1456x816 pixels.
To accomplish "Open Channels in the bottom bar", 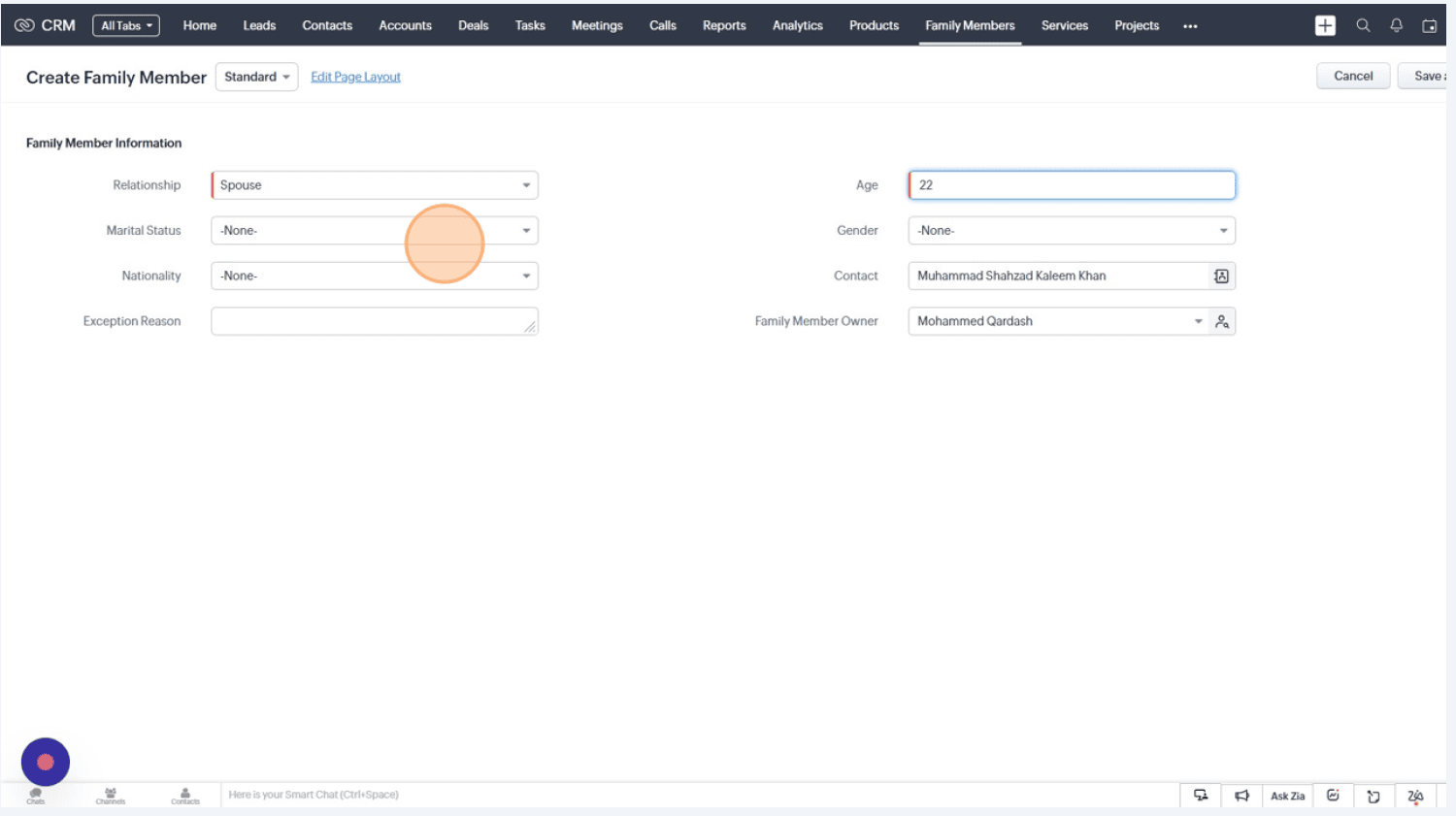I will click(111, 796).
